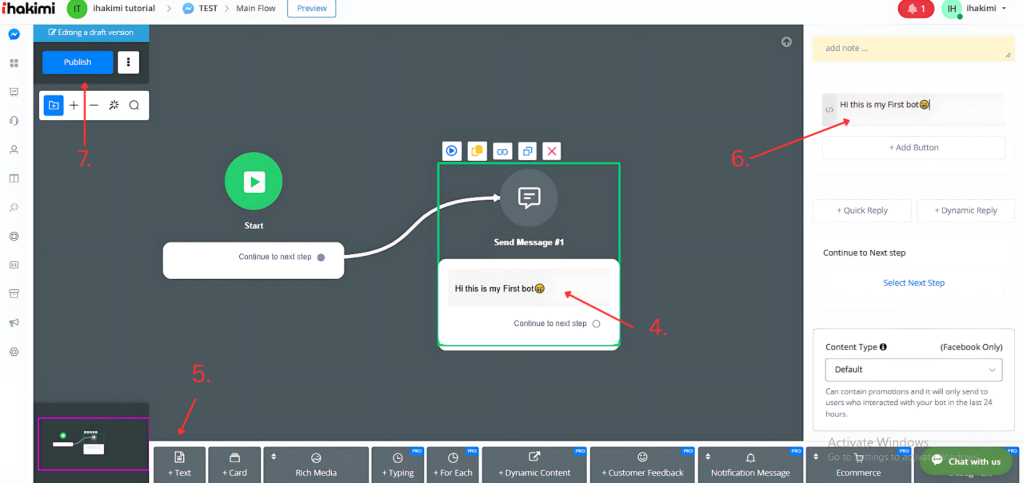Open the three-dot menu beside Publish

click(128, 62)
